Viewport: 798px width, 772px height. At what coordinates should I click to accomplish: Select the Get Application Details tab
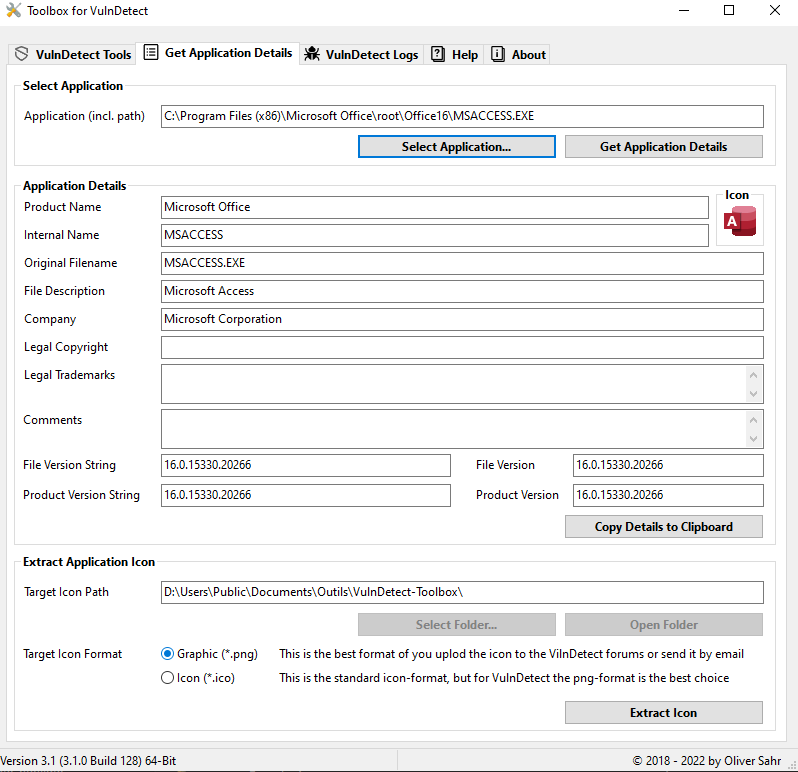pyautogui.click(x=218, y=53)
